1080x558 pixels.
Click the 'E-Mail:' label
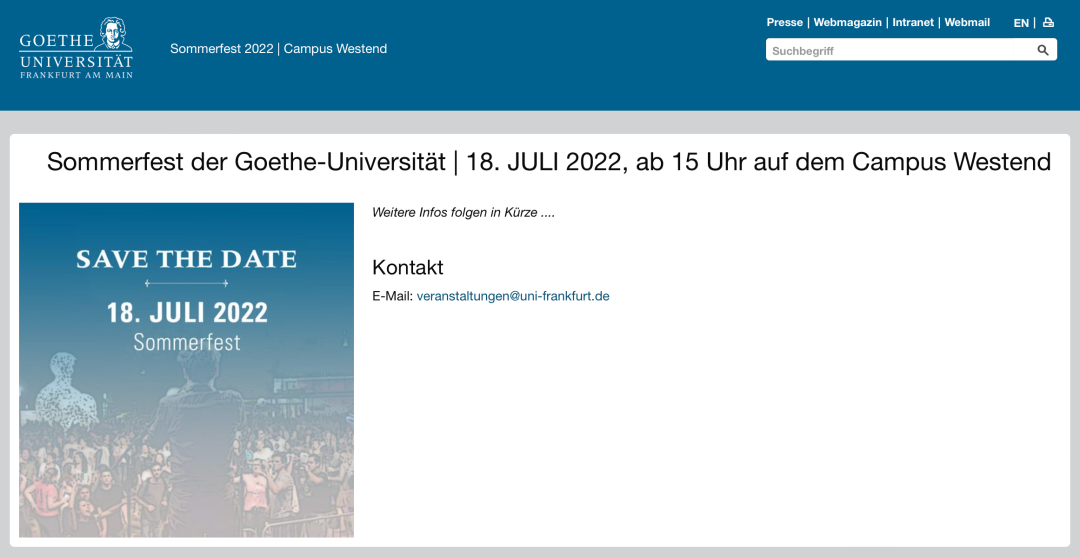[x=393, y=296]
